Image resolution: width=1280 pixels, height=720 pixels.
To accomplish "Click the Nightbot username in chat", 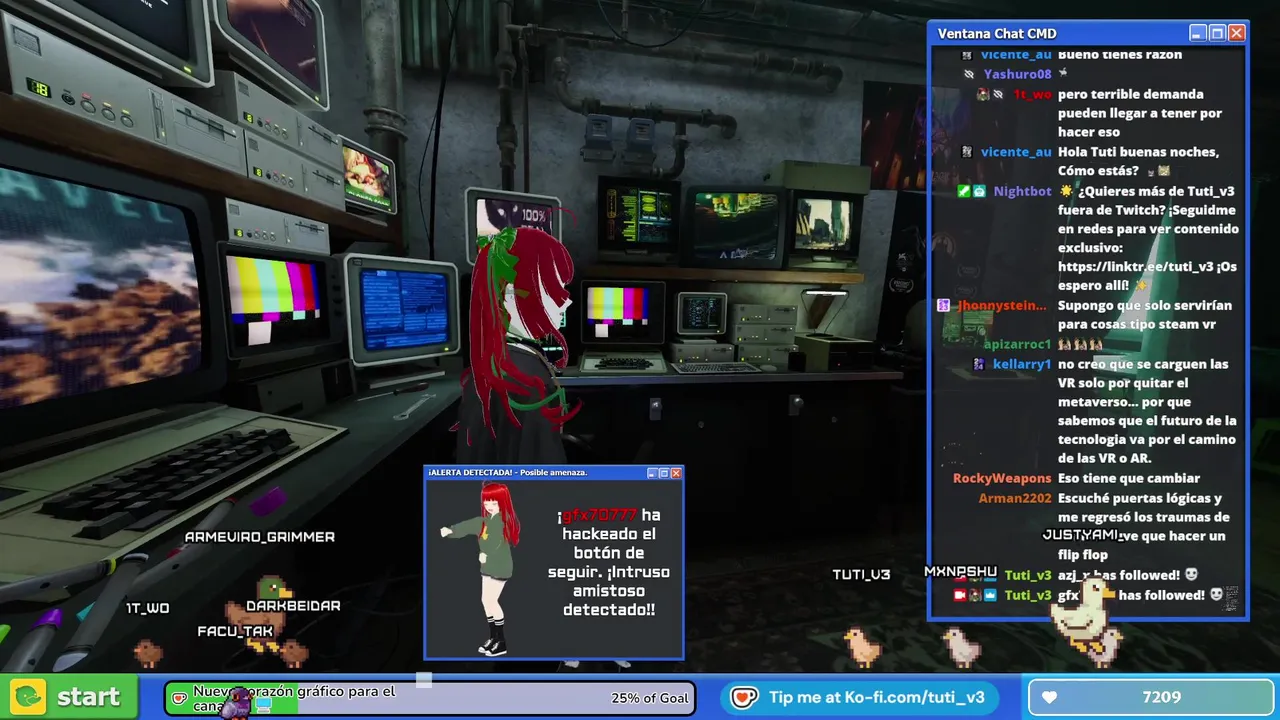I will coord(1022,191).
